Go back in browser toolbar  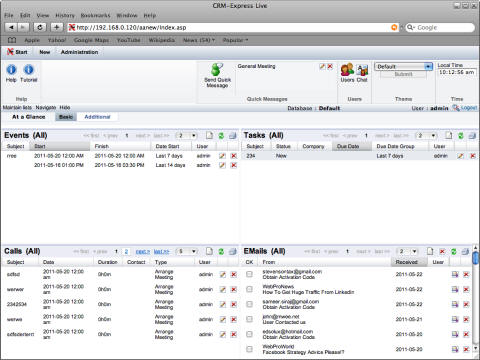[x=11, y=27]
